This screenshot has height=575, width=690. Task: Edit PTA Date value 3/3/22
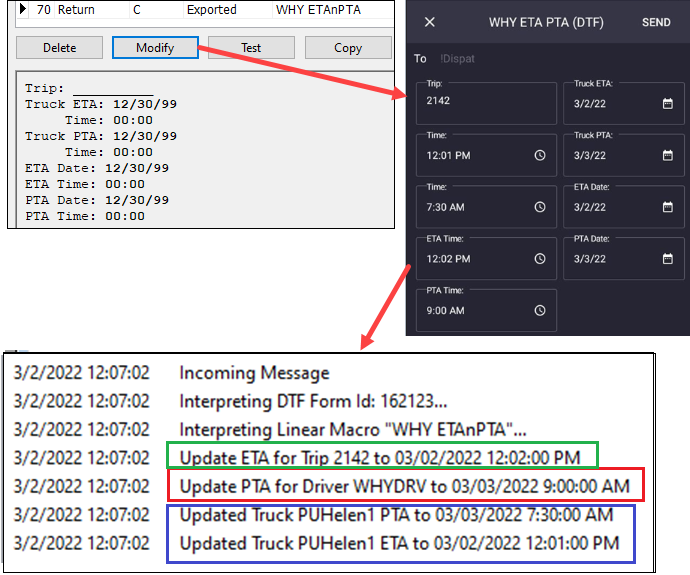tap(624, 259)
